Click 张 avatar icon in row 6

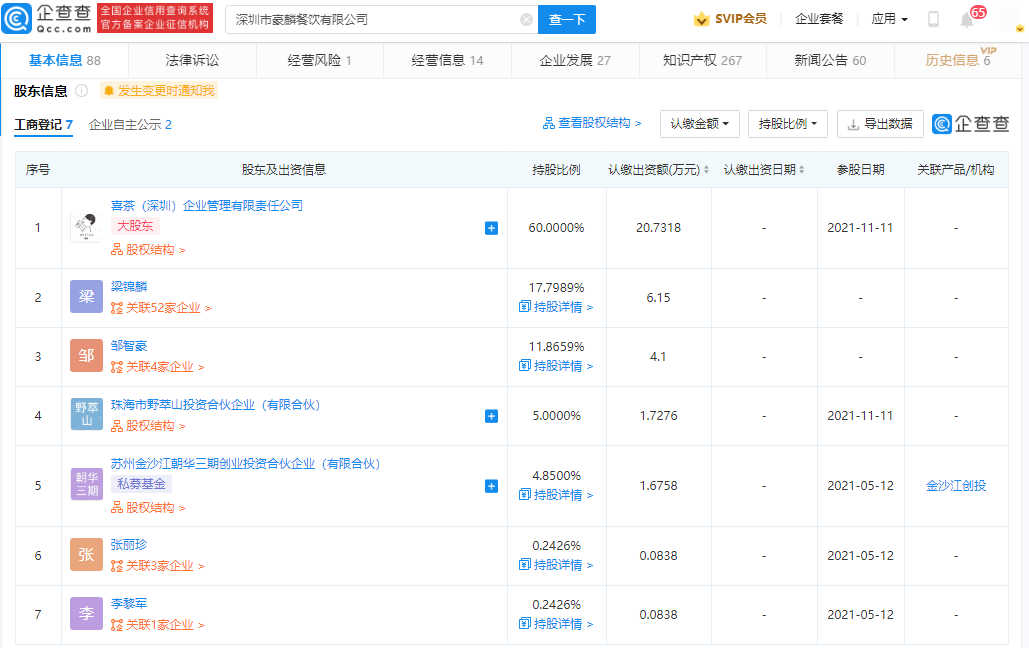point(87,555)
